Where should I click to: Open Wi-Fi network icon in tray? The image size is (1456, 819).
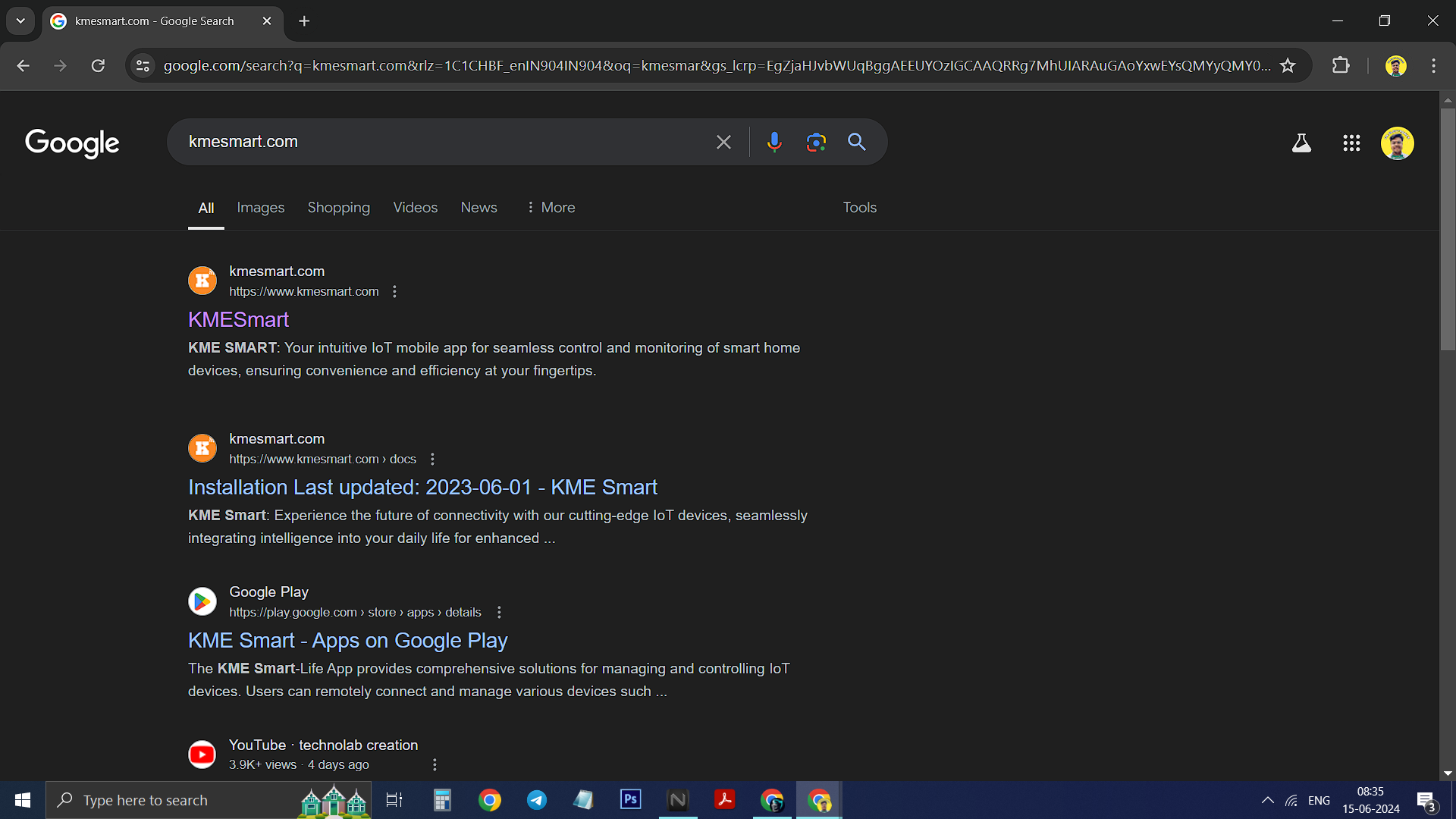1291,800
